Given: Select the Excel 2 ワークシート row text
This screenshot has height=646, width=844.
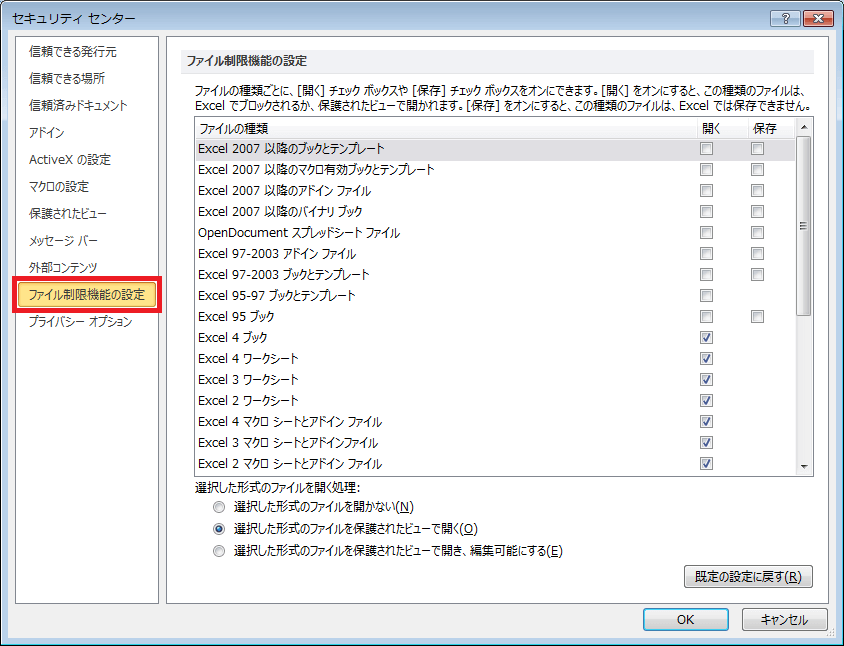Looking at the screenshot, I should point(248,401).
